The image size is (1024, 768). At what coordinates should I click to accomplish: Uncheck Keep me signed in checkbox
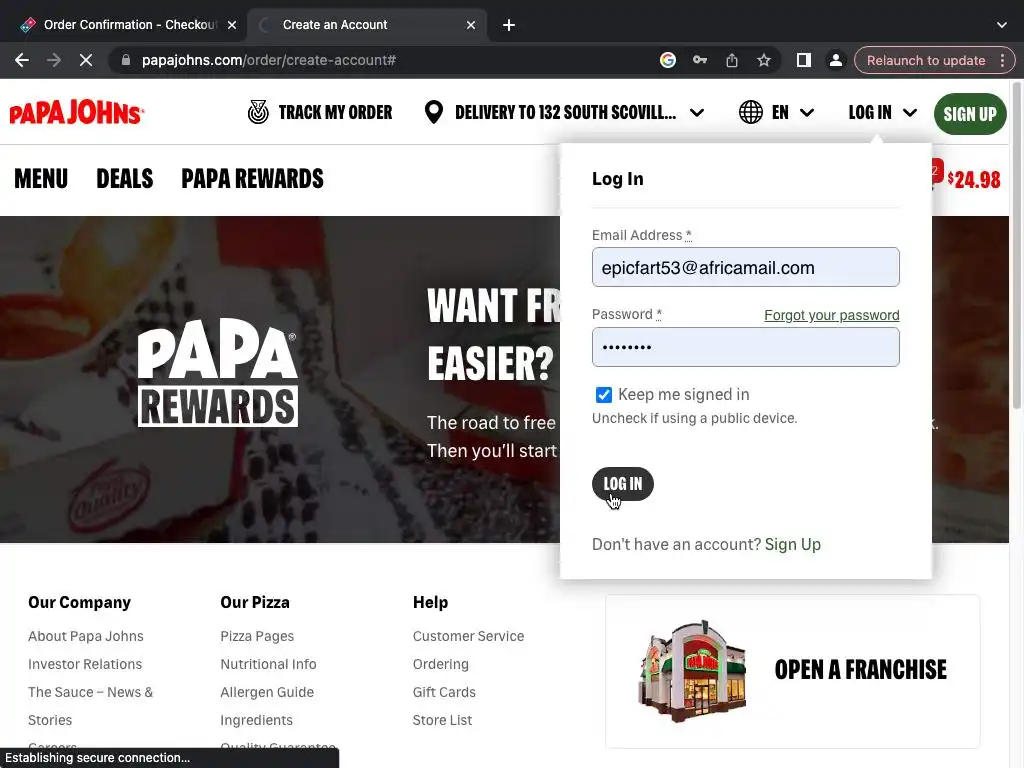pos(603,394)
